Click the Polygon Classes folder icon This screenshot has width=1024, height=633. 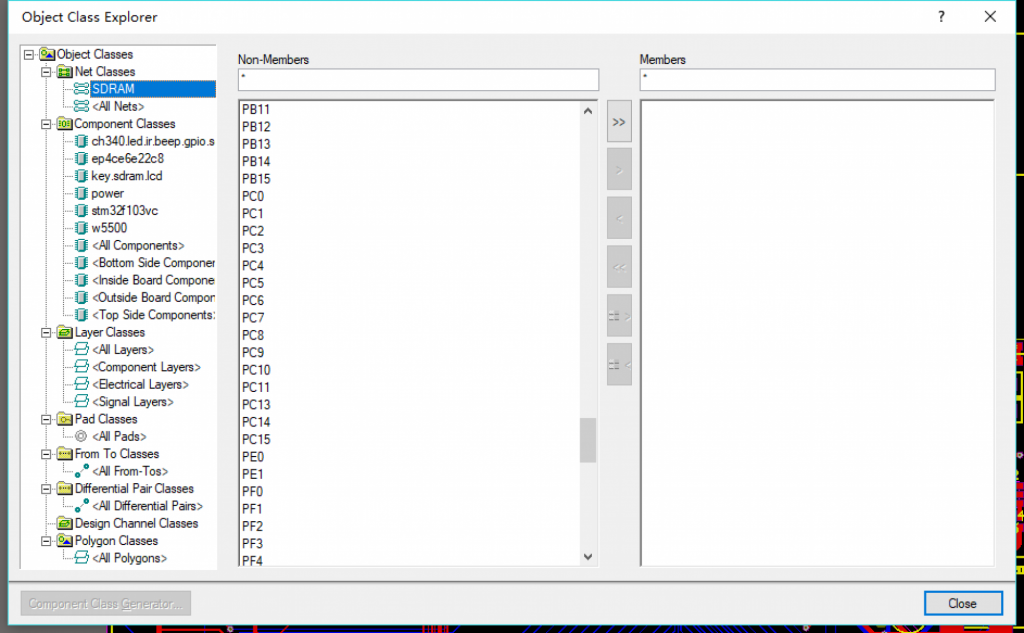(64, 541)
